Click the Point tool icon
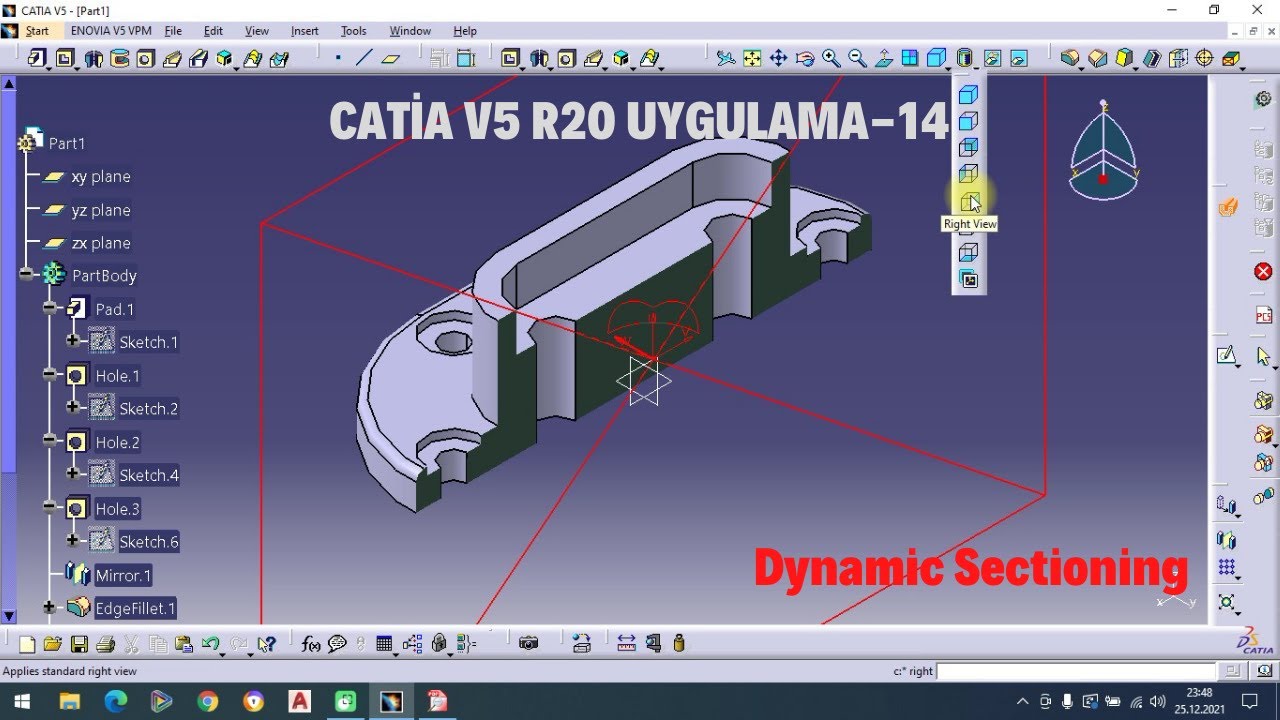The height and width of the screenshot is (720, 1280). click(x=338, y=59)
